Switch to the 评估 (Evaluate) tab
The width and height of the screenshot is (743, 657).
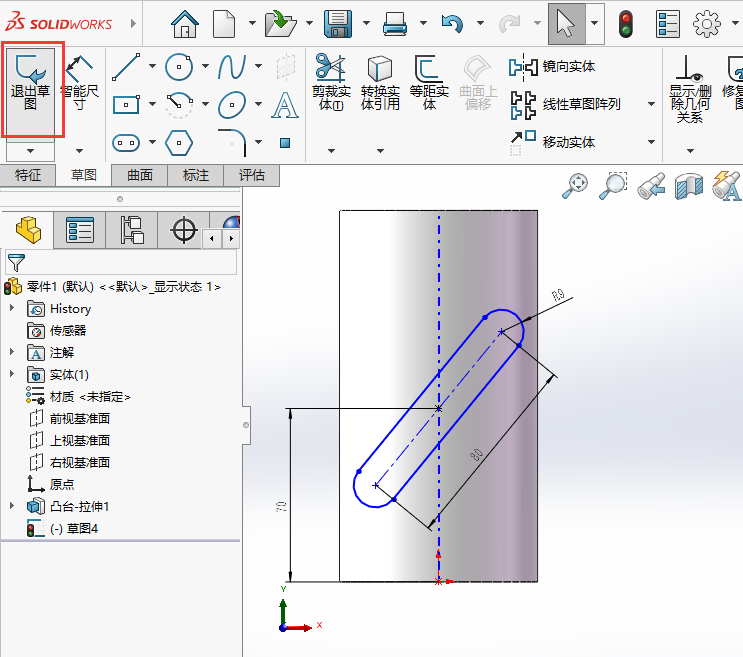point(252,175)
